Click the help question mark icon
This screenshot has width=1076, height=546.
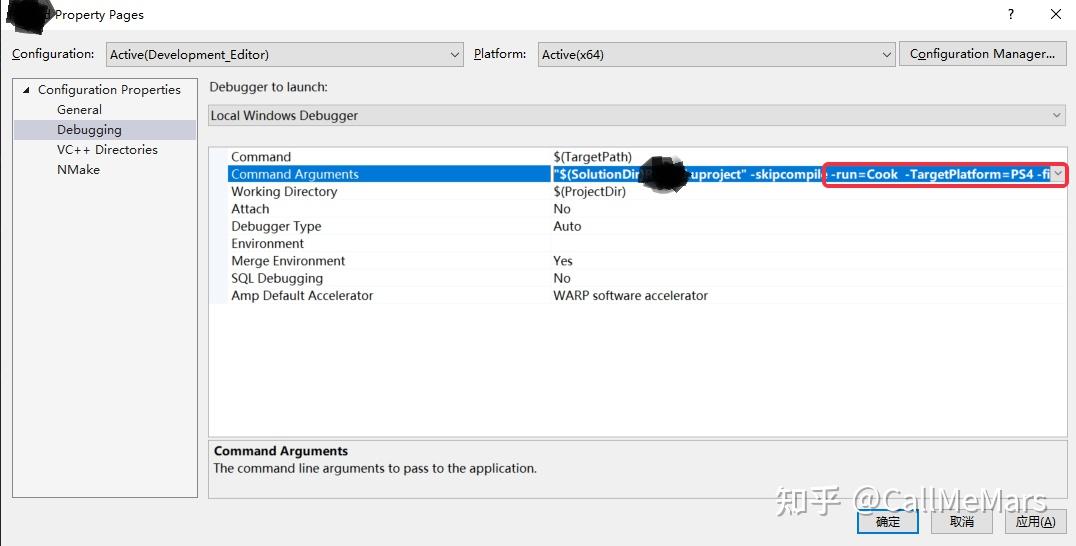(1011, 14)
